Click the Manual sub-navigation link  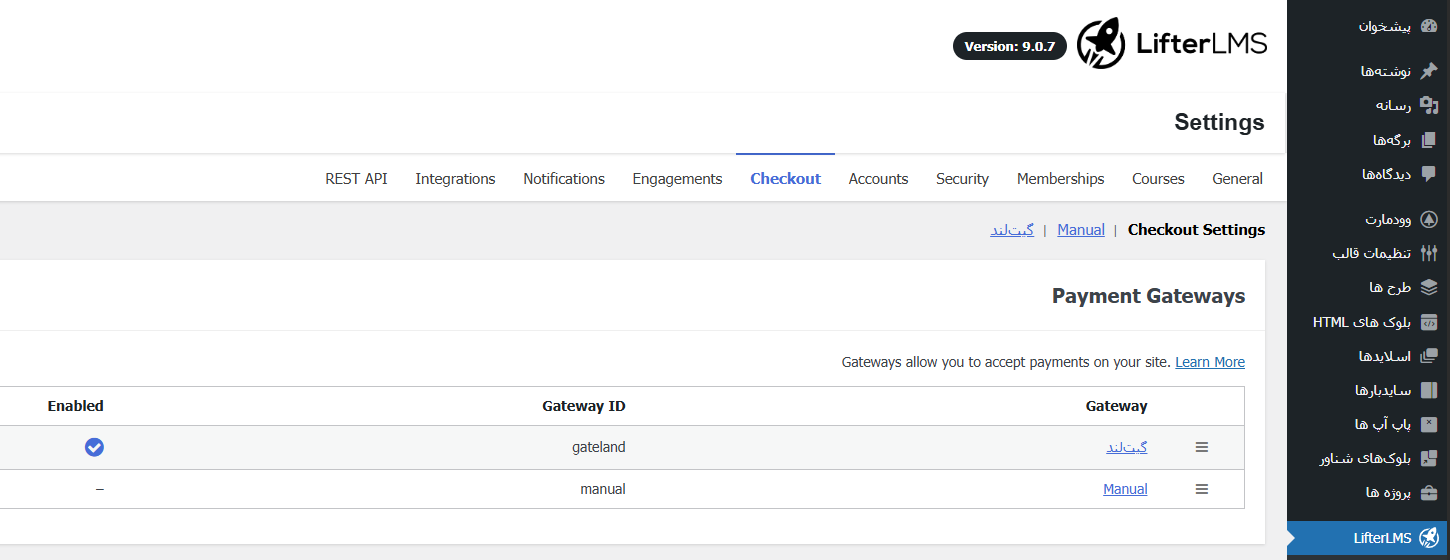(1080, 230)
